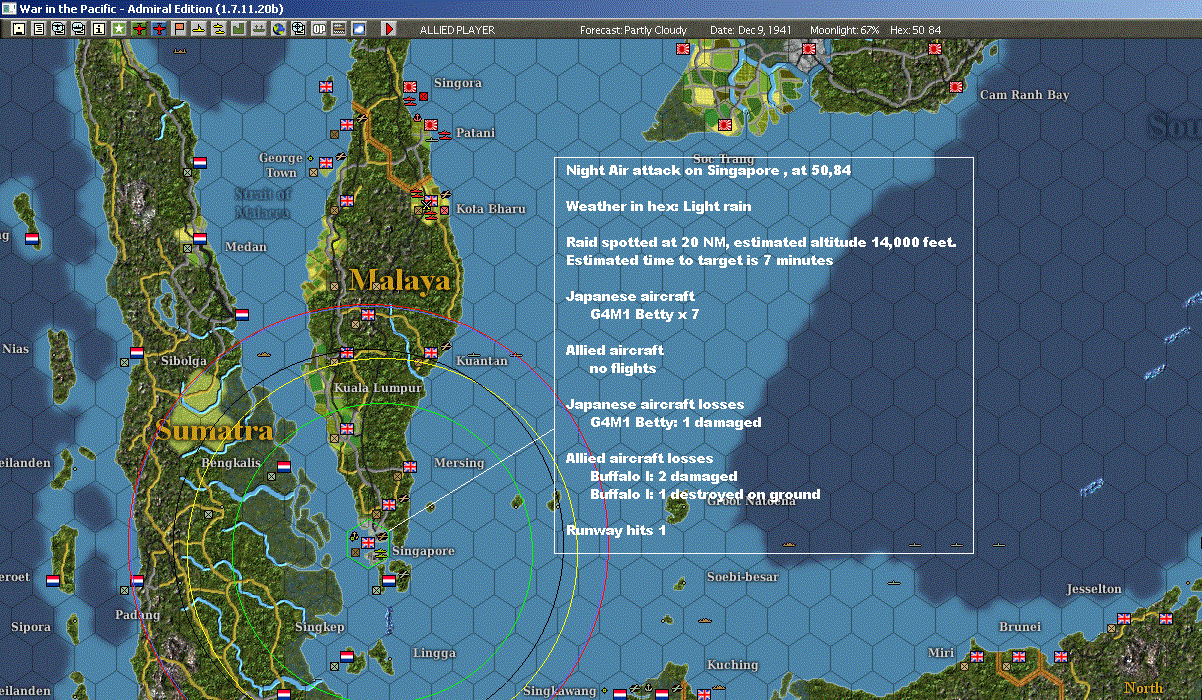Select red Japanese ships below Singora flag
1202x700 pixels.
click(x=410, y=101)
